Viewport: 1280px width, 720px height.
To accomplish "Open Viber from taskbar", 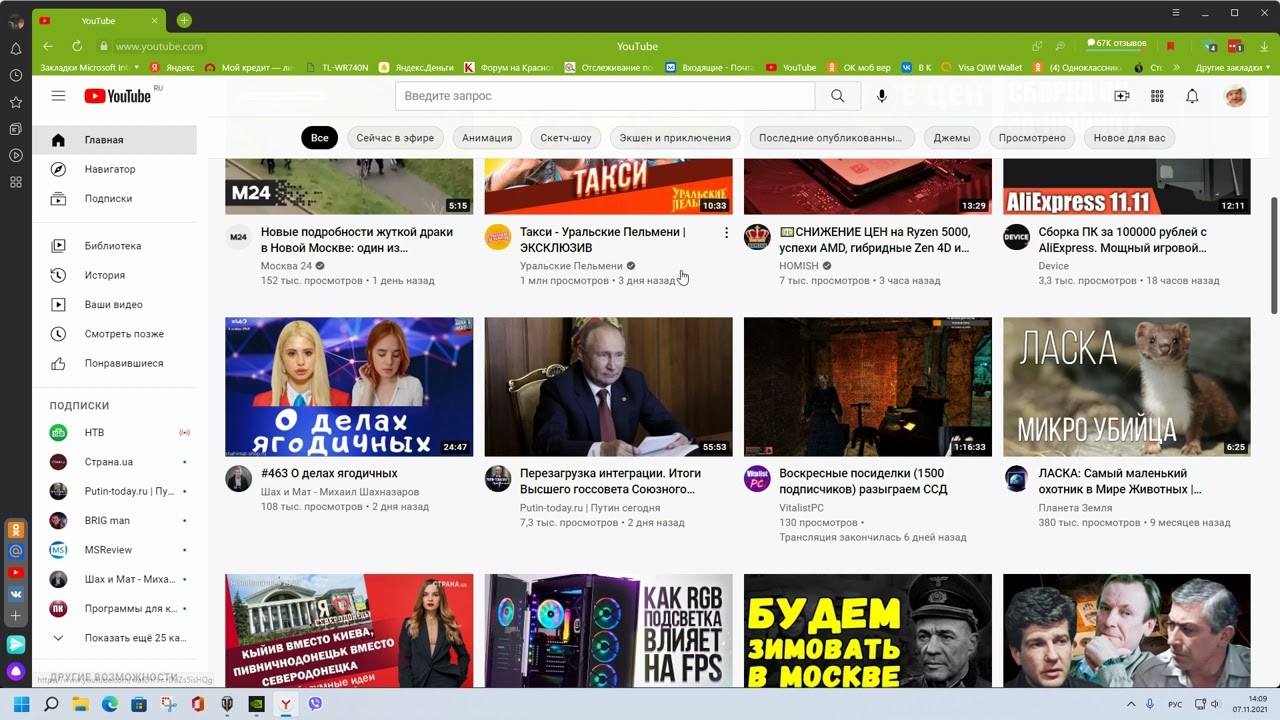I will click(315, 704).
